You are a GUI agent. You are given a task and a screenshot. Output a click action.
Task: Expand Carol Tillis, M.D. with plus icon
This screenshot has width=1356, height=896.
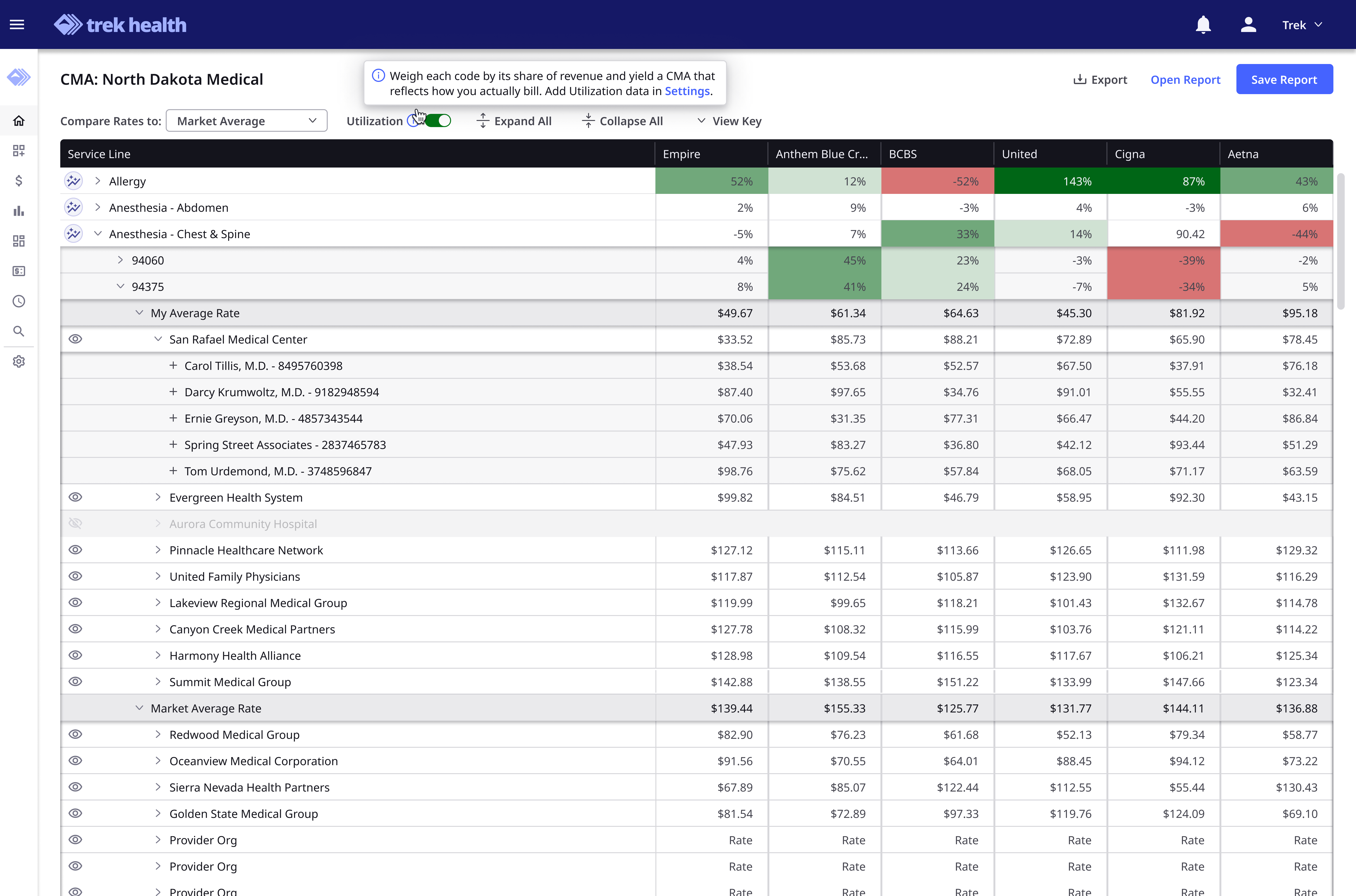coord(173,365)
